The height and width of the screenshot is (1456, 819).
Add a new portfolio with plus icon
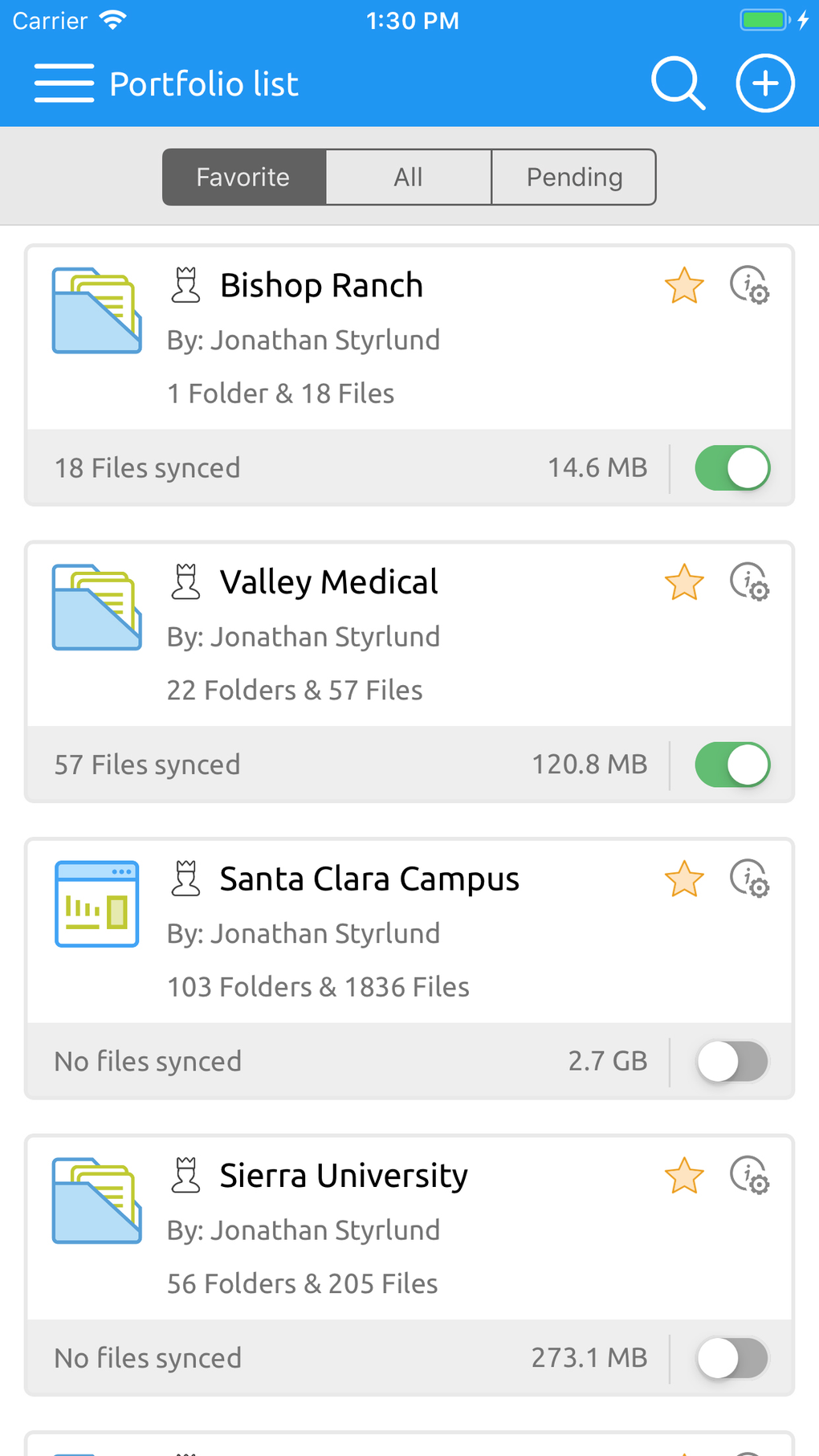coord(765,84)
